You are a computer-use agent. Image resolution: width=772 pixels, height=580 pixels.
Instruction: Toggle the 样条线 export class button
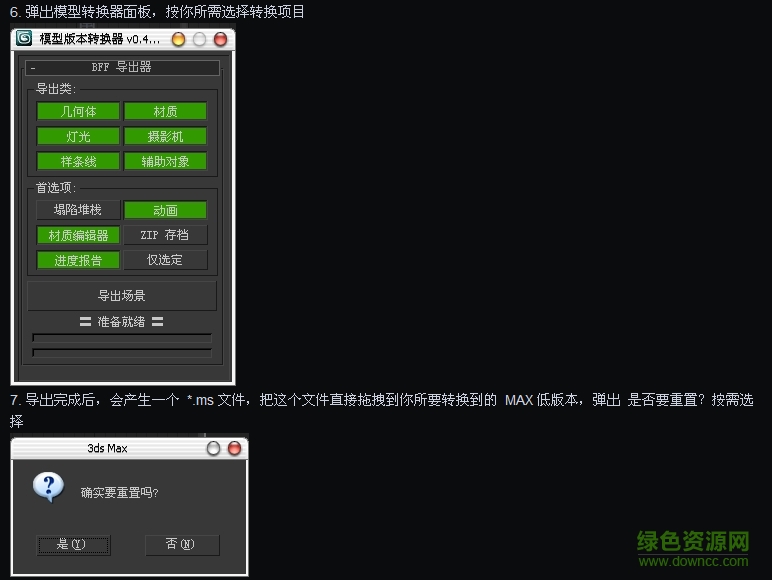click(x=78, y=161)
